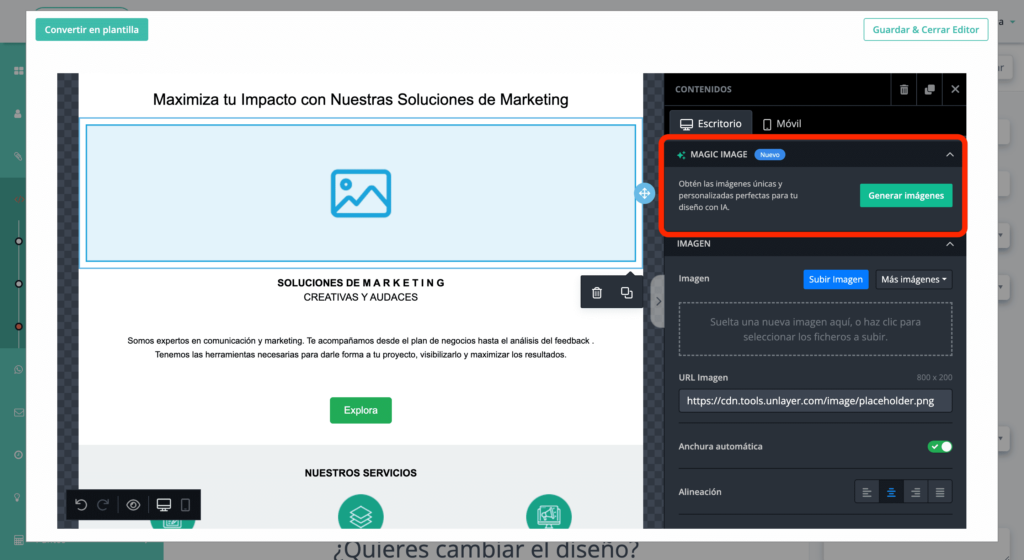Select the image placeholder in the canvas
This screenshot has height=560, width=1024.
[x=360, y=193]
